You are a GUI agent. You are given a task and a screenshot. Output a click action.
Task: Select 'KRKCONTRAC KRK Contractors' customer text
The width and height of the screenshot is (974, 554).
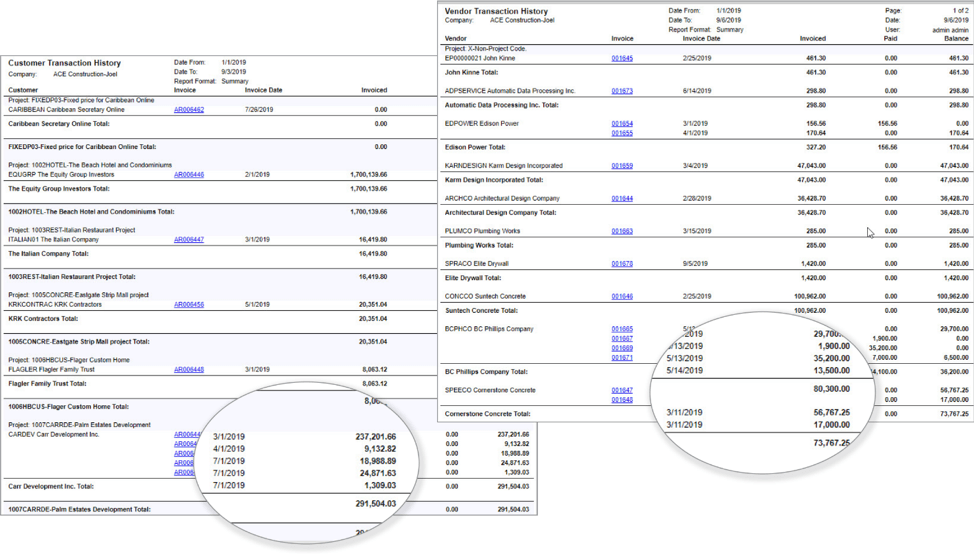(55, 305)
